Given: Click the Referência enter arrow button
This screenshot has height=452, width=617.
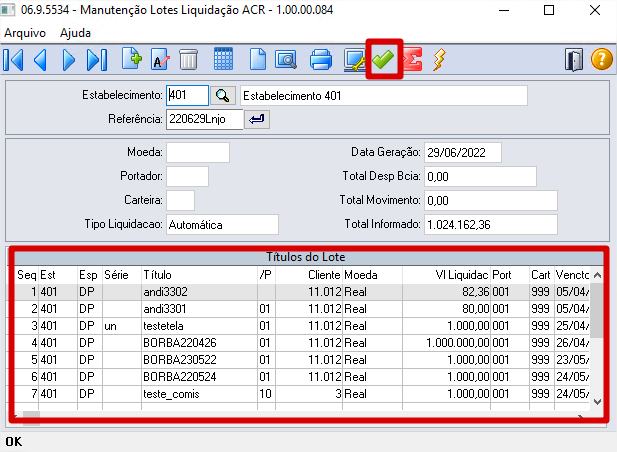Looking at the screenshot, I should coord(257,119).
